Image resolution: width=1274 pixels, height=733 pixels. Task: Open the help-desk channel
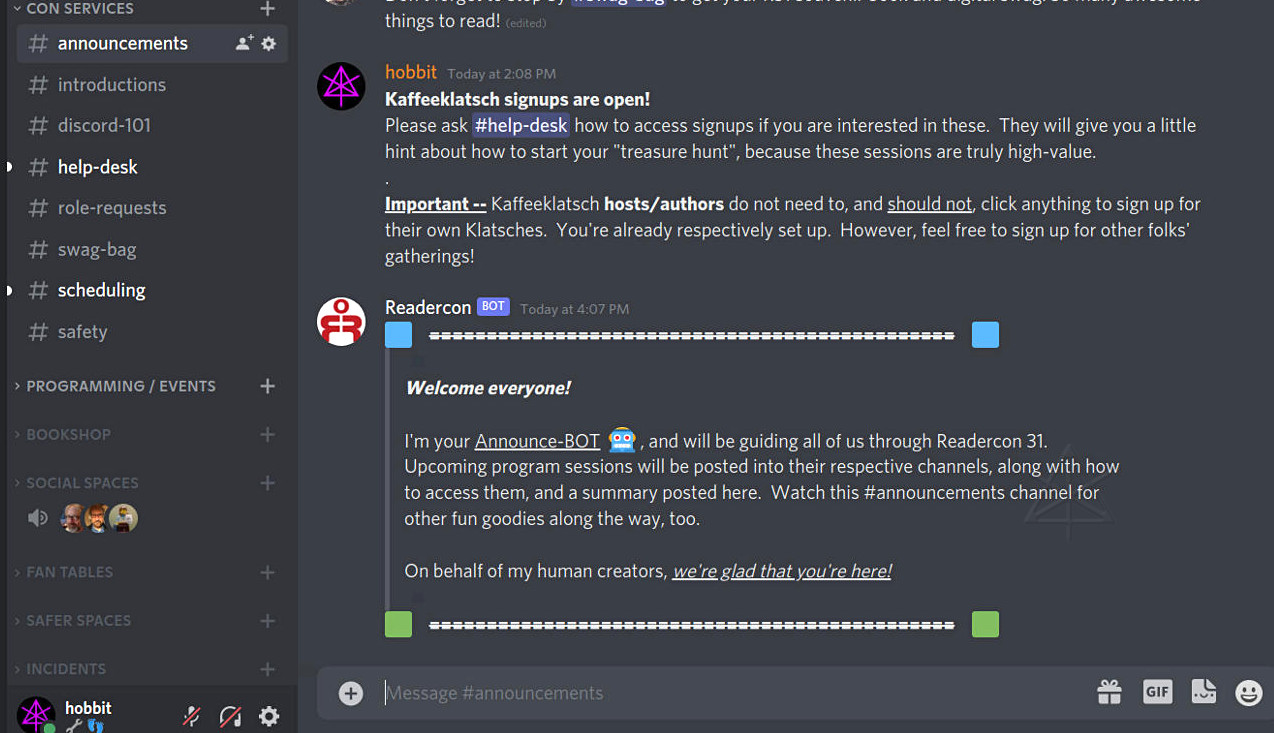click(x=98, y=167)
